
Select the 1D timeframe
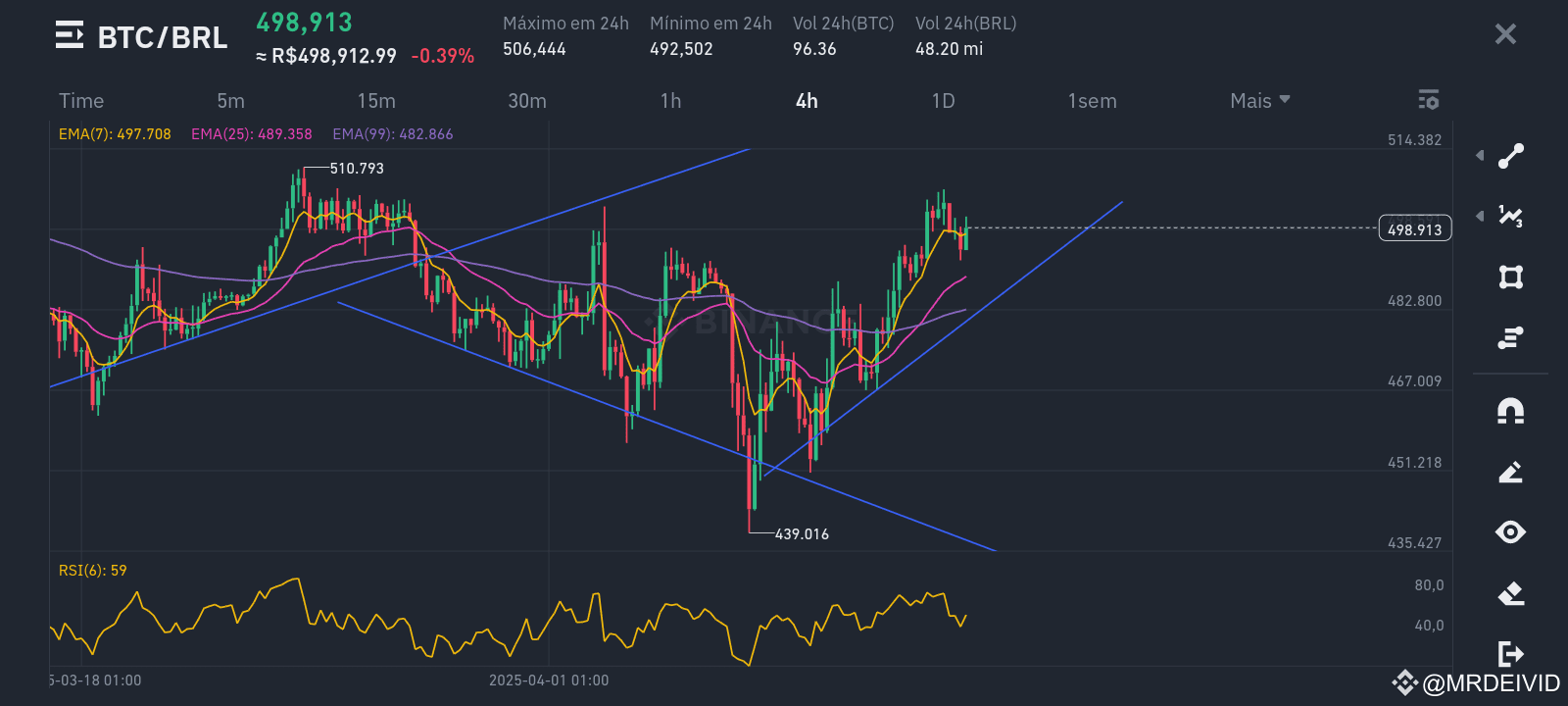pos(943,101)
